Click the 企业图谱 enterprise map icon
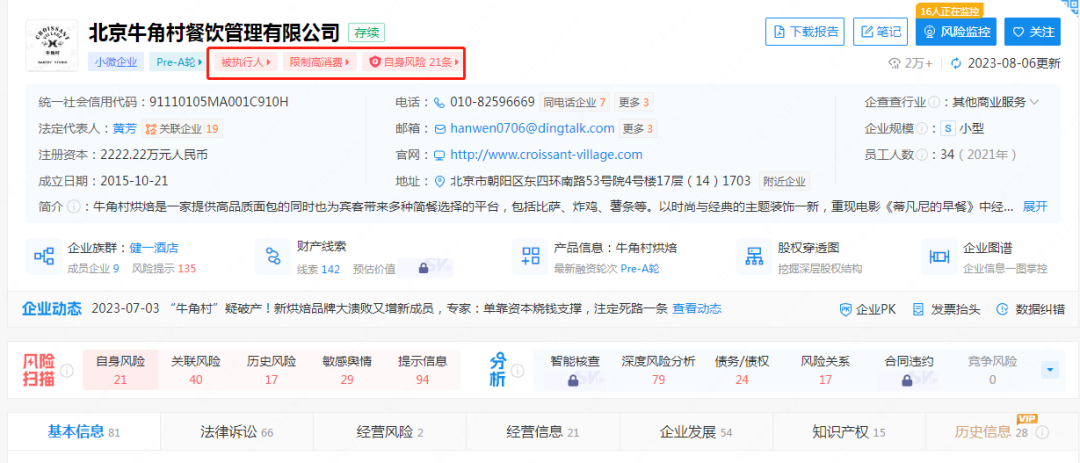Screen dimensions: 1080x463 pos(938,257)
